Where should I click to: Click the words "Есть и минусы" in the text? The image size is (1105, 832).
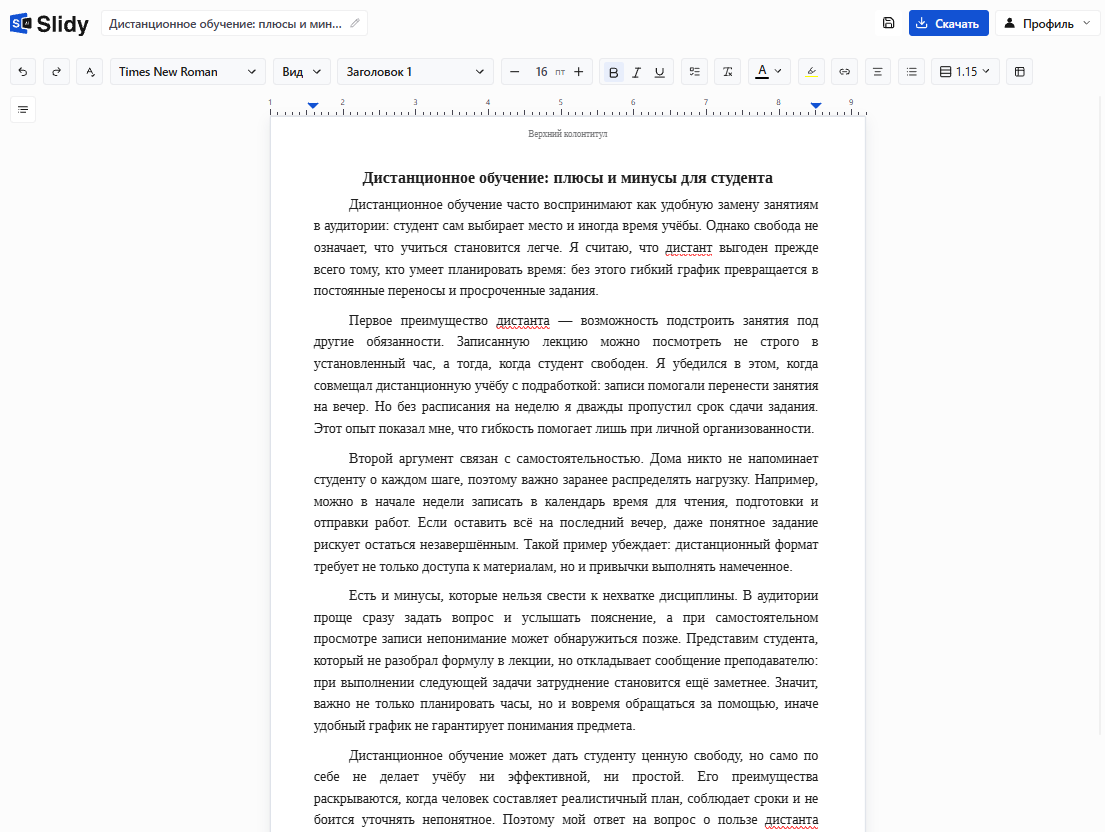pos(395,596)
